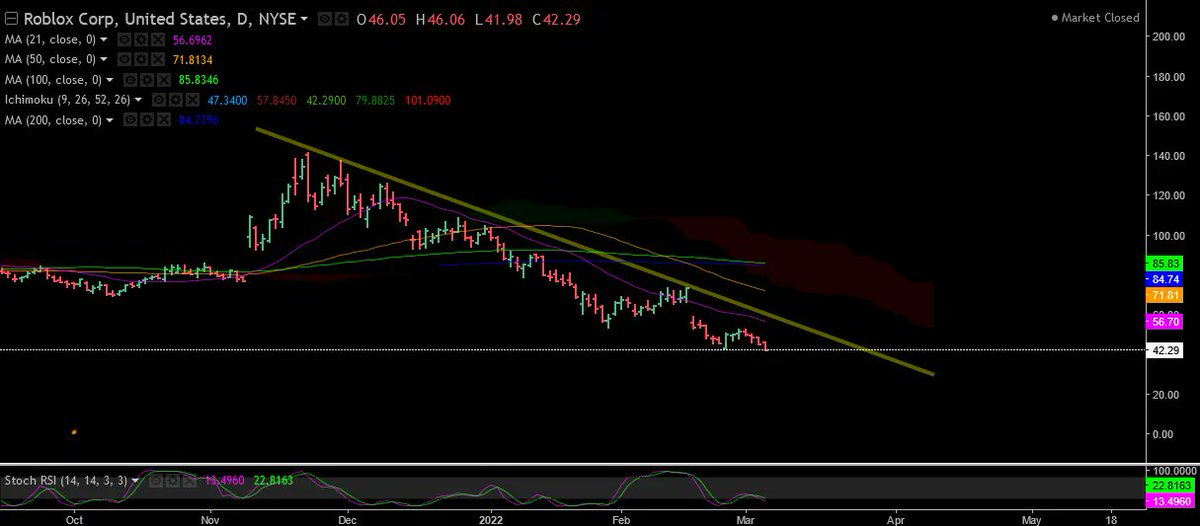Image resolution: width=1200 pixels, height=526 pixels.
Task: Open the Roblox Corp symbol dropdown arrow
Action: click(x=304, y=19)
